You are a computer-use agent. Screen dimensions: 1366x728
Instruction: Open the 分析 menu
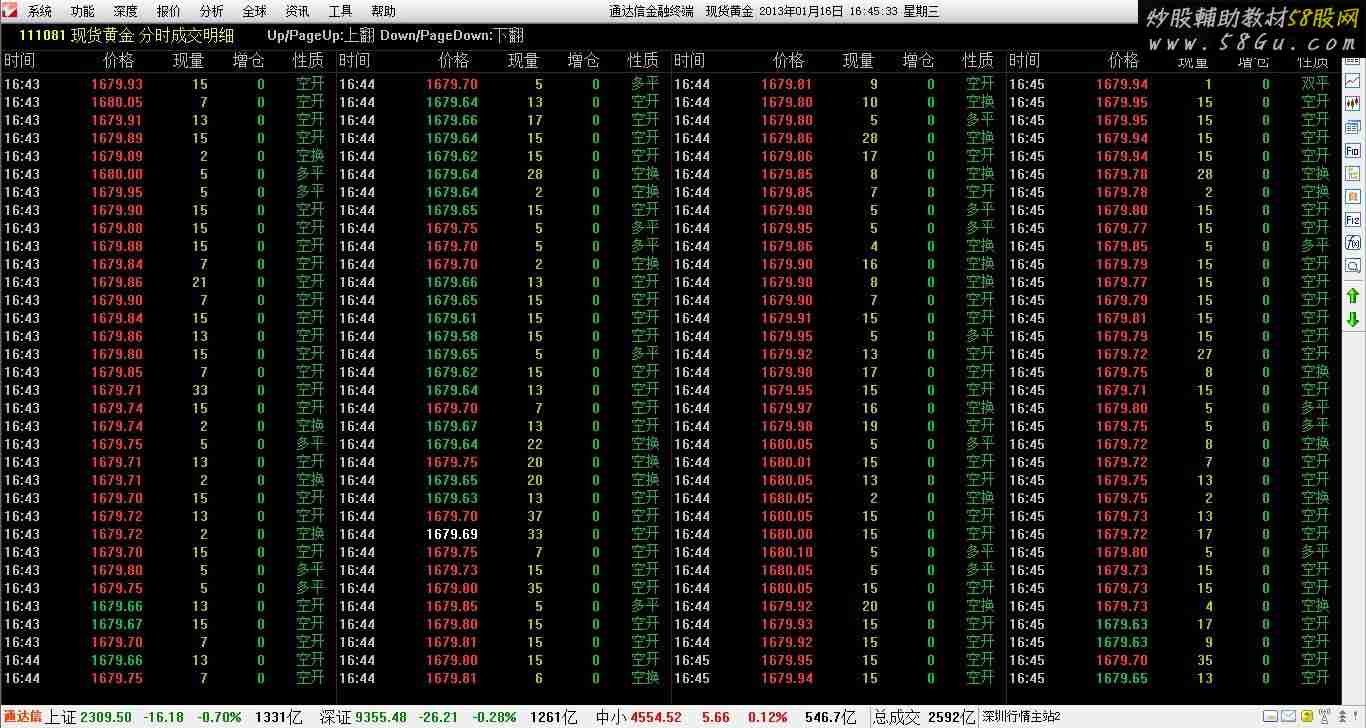point(212,12)
